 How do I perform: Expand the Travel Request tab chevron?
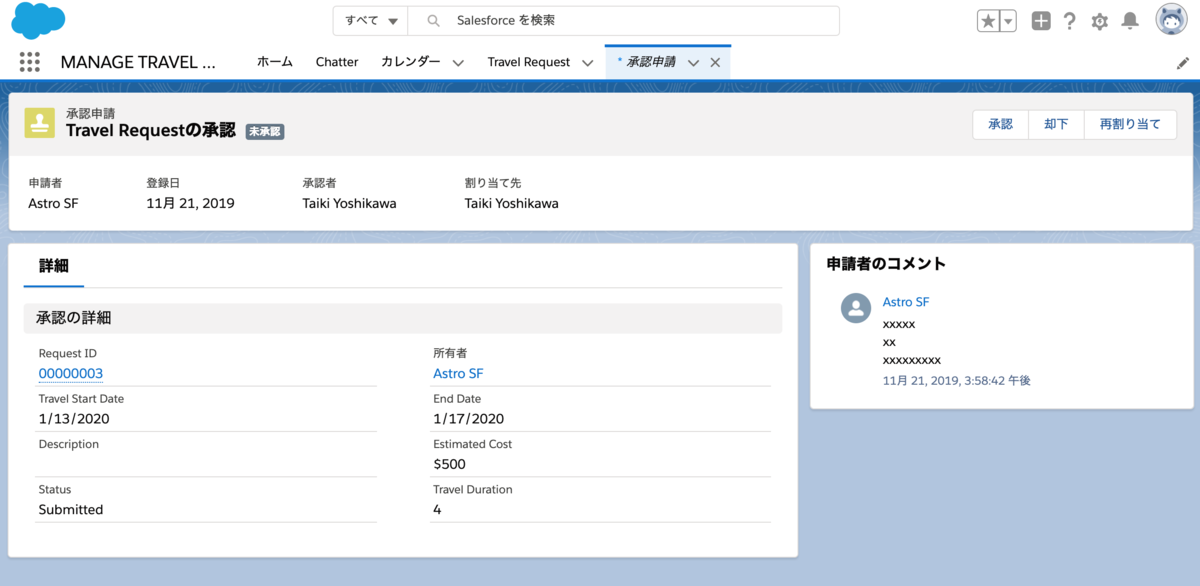pyautogui.click(x=588, y=63)
